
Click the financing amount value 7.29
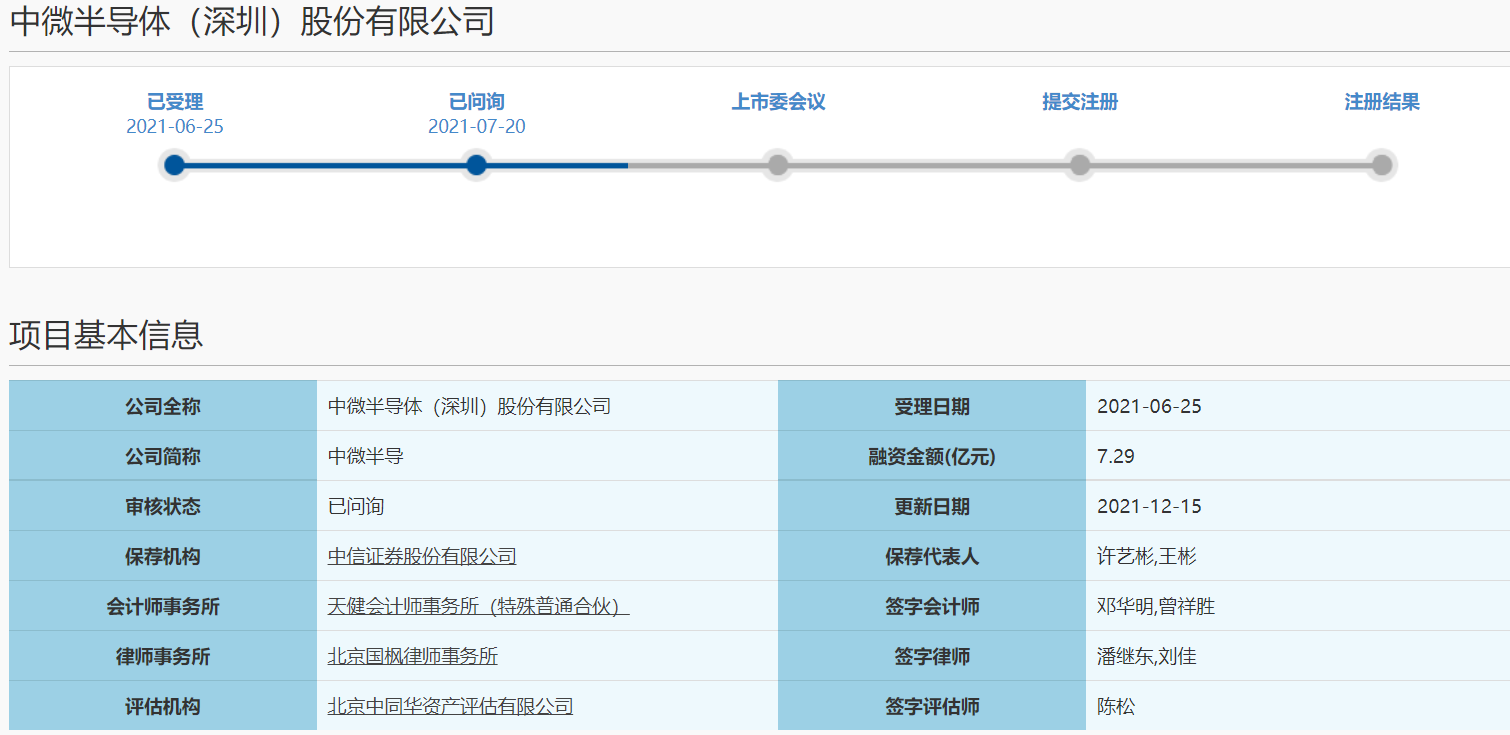pyautogui.click(x=1116, y=457)
